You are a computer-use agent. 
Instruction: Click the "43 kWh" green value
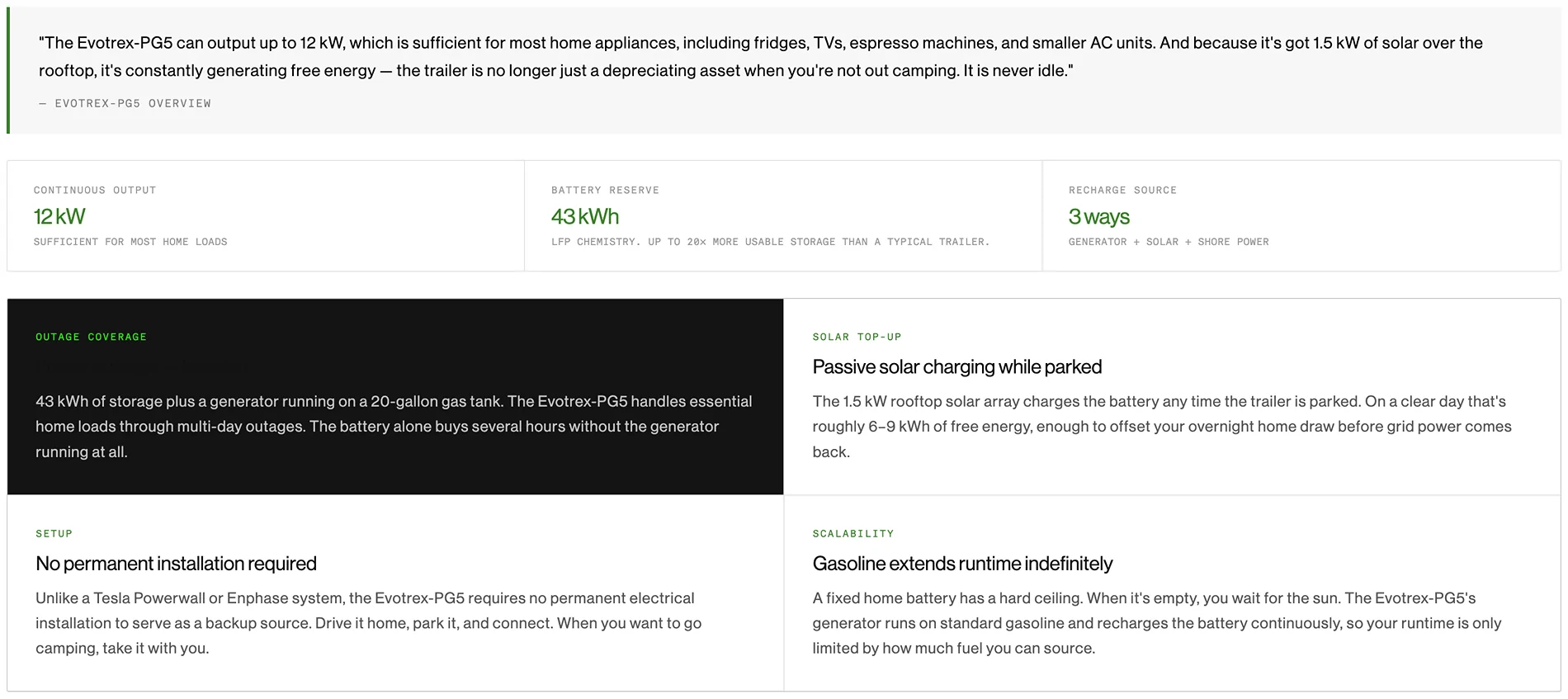tap(585, 216)
